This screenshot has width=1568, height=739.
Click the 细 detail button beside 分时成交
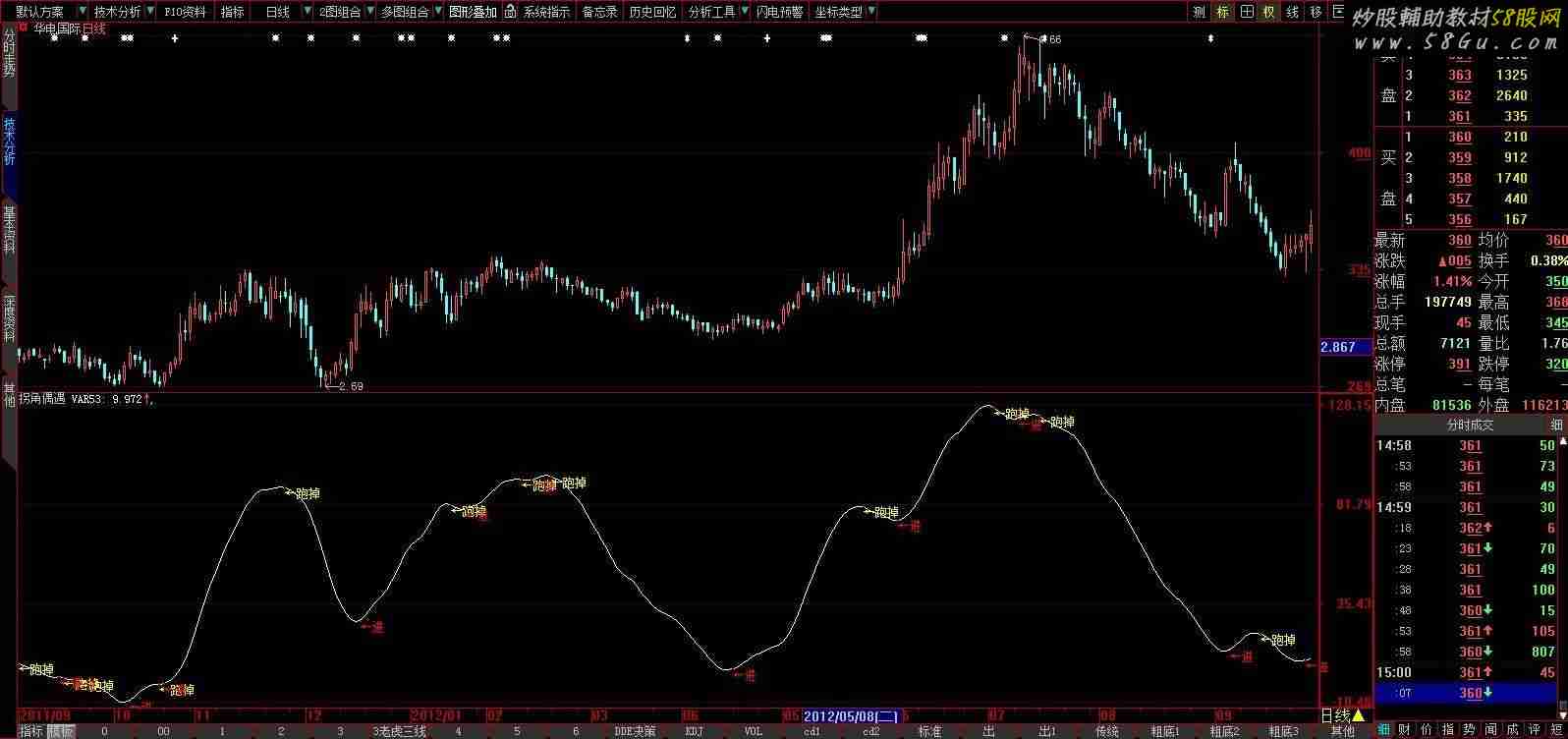click(x=1555, y=425)
